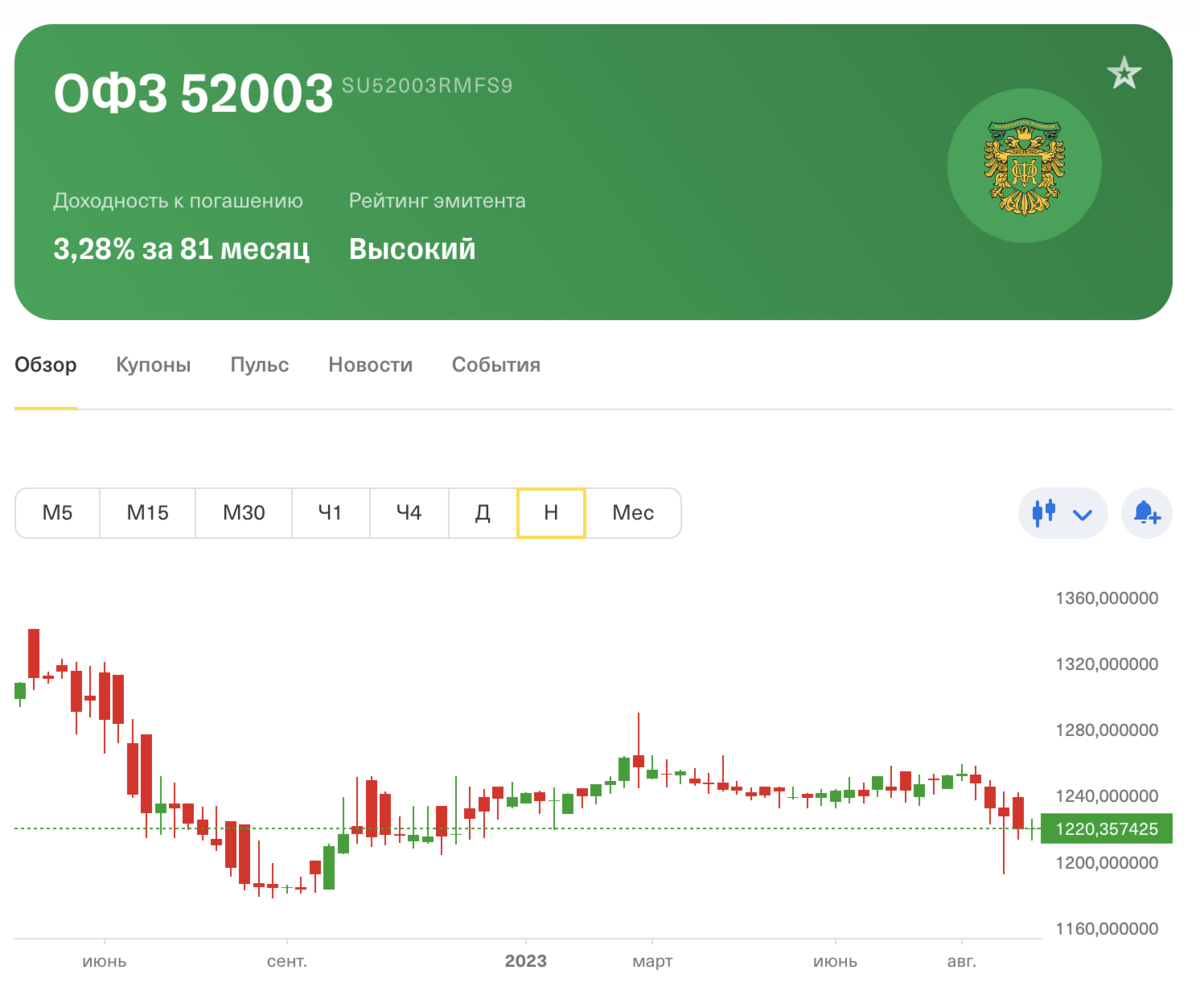Select the М30 timeframe
The image size is (1200, 1007).
tap(244, 513)
